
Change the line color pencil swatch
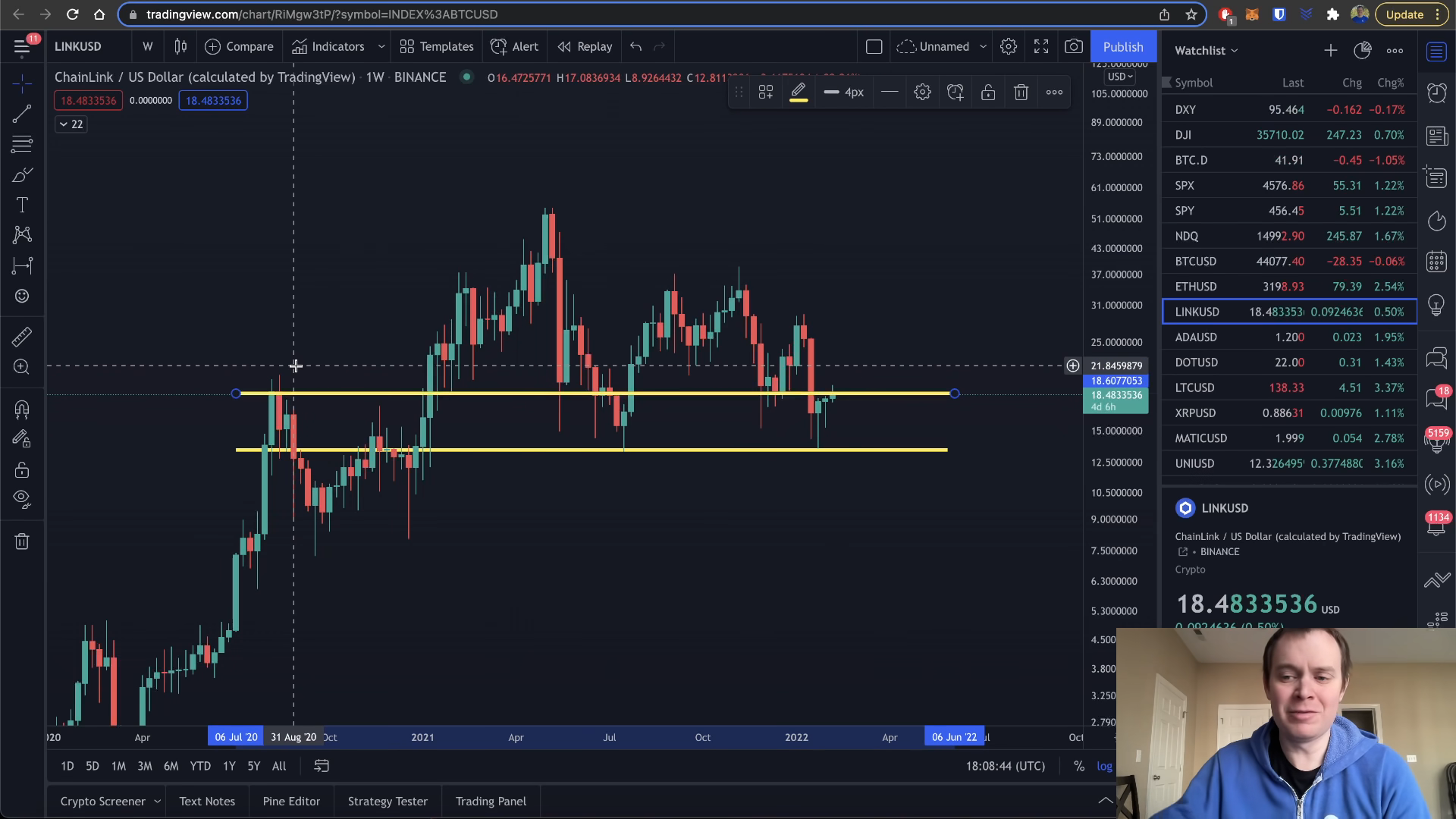point(799,93)
